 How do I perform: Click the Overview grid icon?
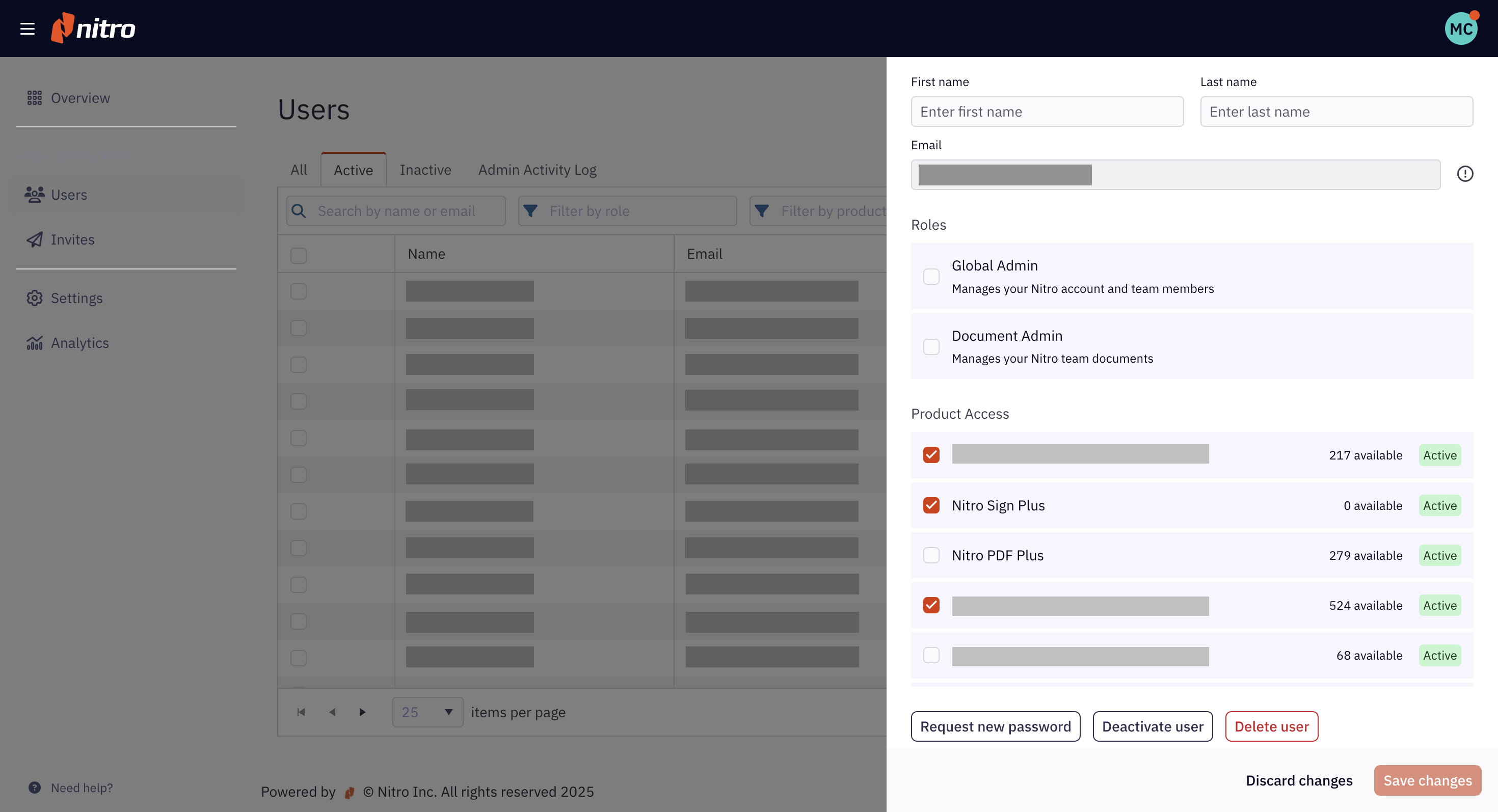pyautogui.click(x=34, y=98)
